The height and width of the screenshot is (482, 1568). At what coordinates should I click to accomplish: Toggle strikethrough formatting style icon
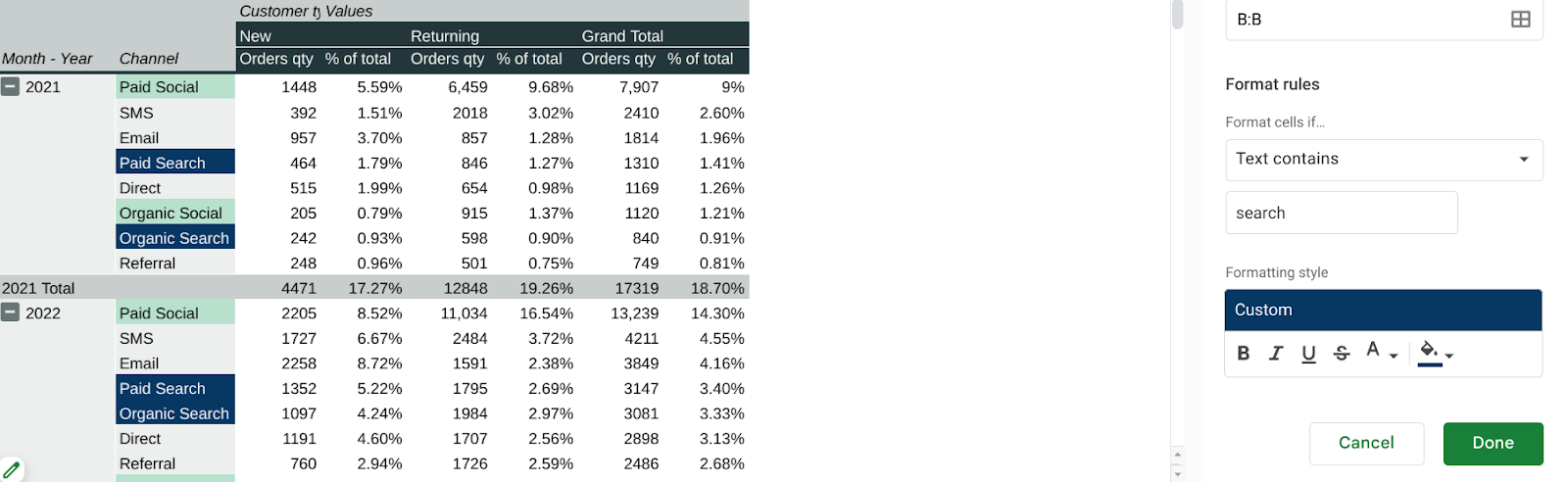point(1342,354)
